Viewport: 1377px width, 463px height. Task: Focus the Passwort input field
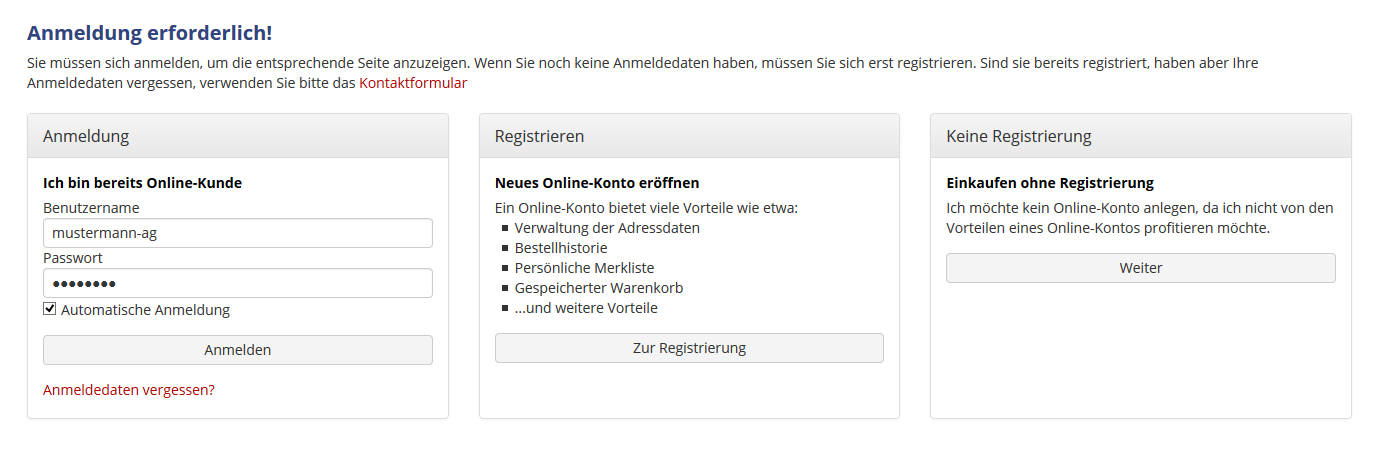[x=238, y=283]
